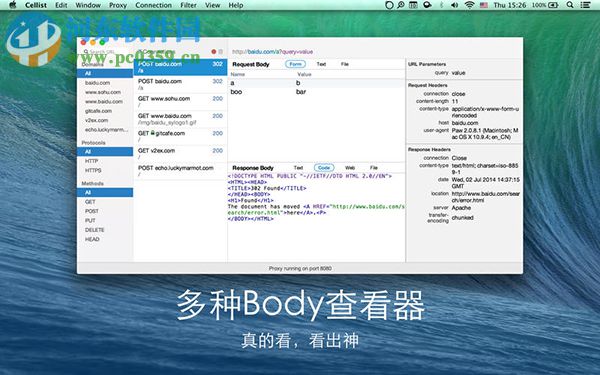Select the GET v2ex.com request
This screenshot has height=375, width=600.
[180, 154]
